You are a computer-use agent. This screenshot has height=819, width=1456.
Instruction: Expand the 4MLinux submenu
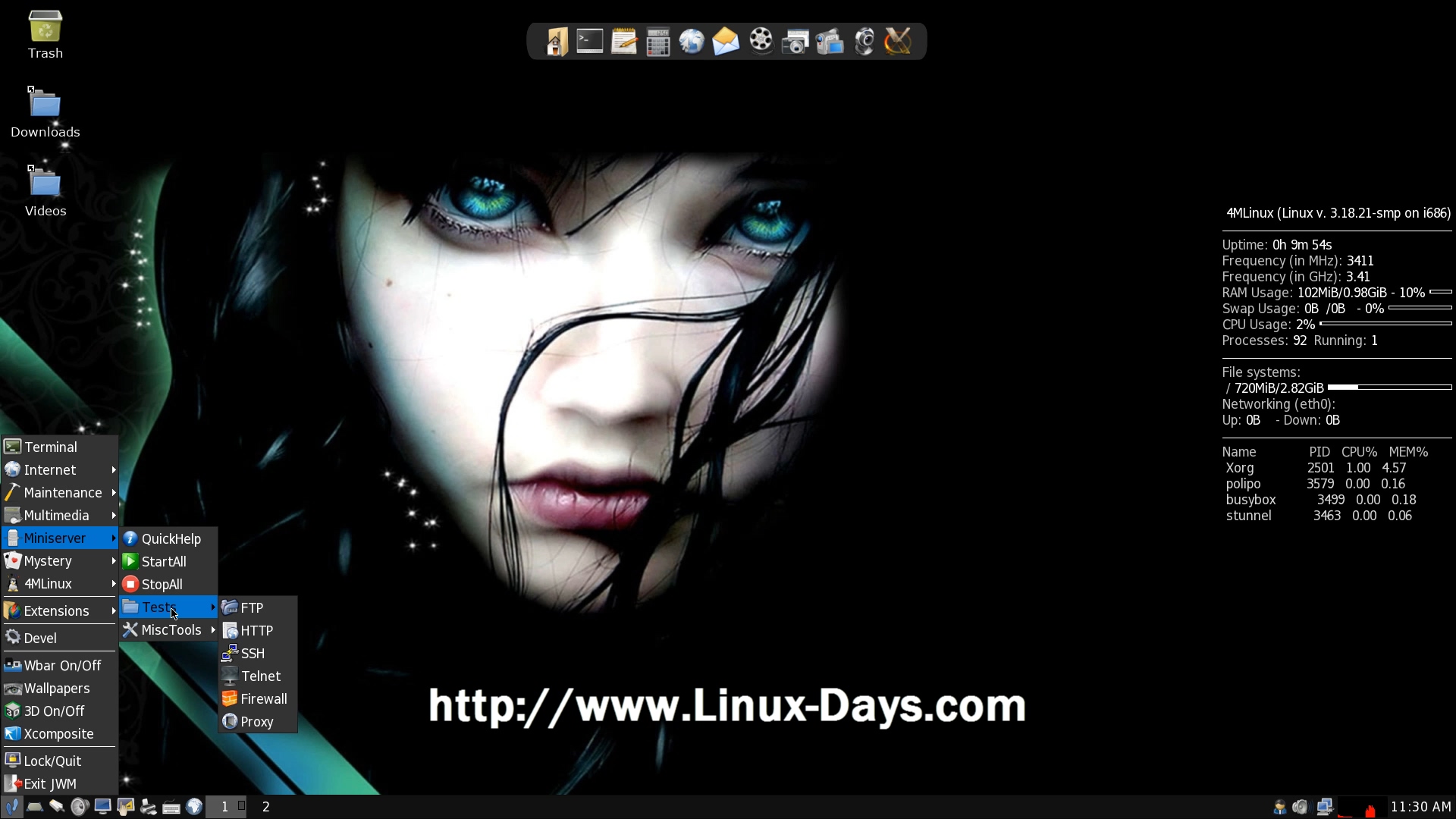pyautogui.click(x=60, y=584)
